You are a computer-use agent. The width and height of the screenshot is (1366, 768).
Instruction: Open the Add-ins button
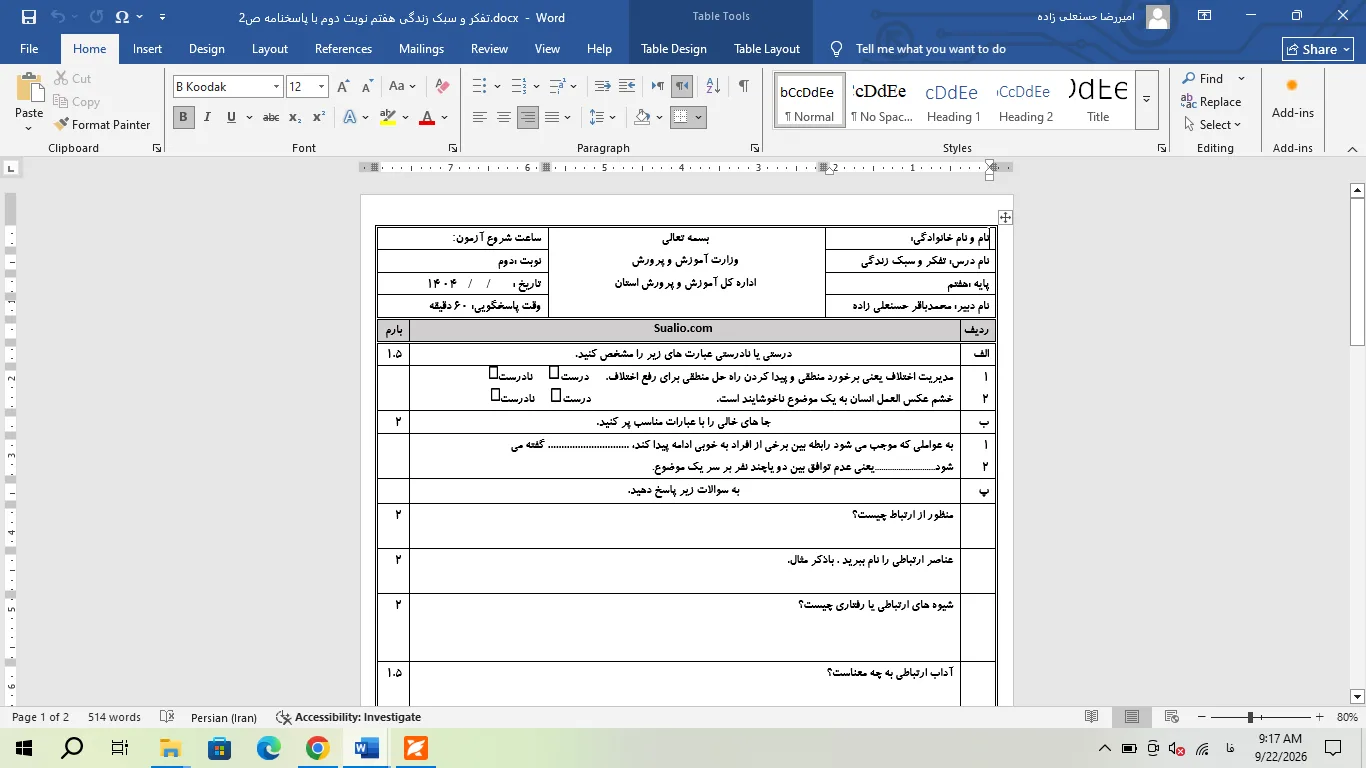point(1292,99)
